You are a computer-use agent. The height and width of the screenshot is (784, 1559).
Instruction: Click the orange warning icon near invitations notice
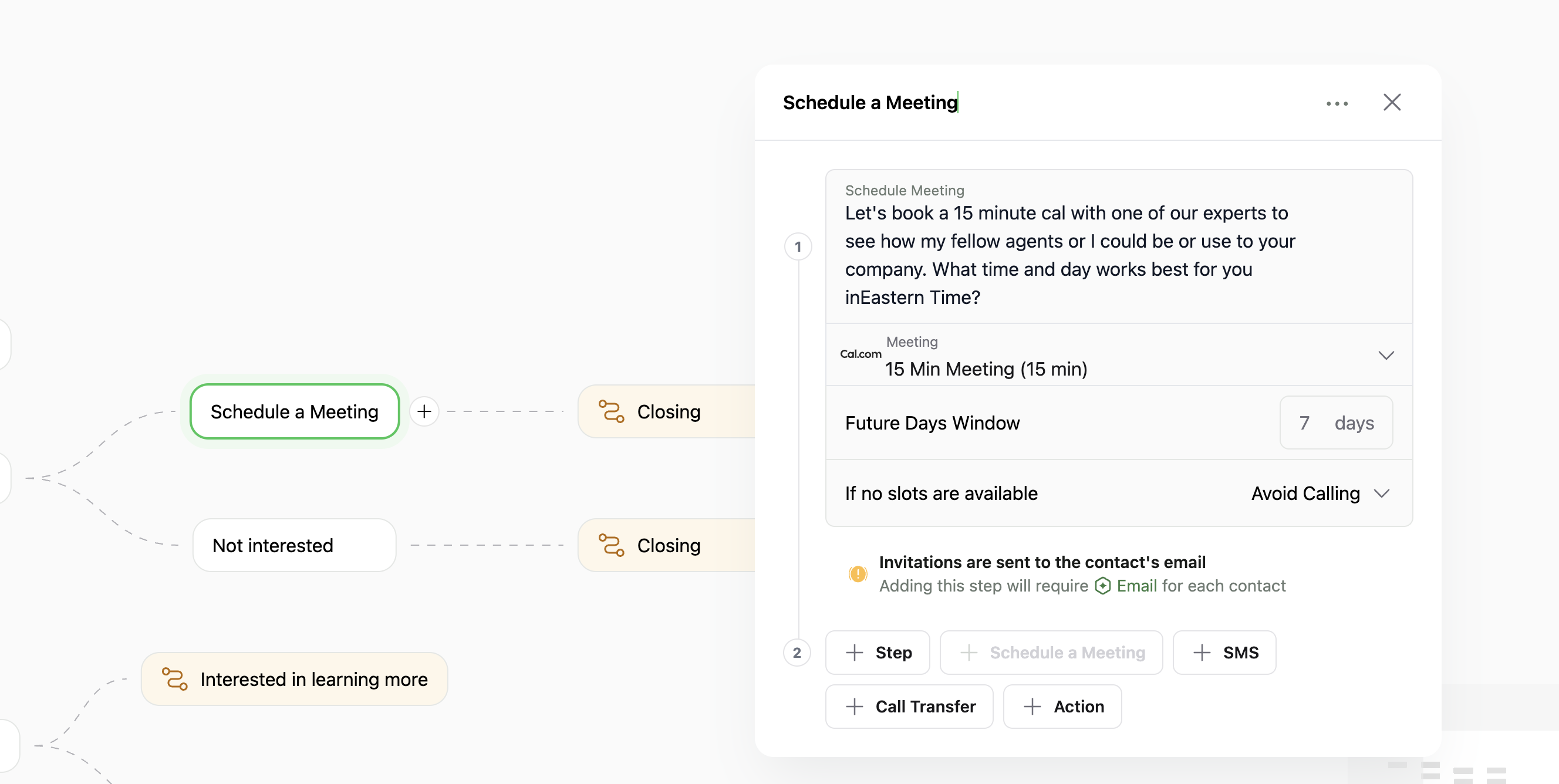858,573
